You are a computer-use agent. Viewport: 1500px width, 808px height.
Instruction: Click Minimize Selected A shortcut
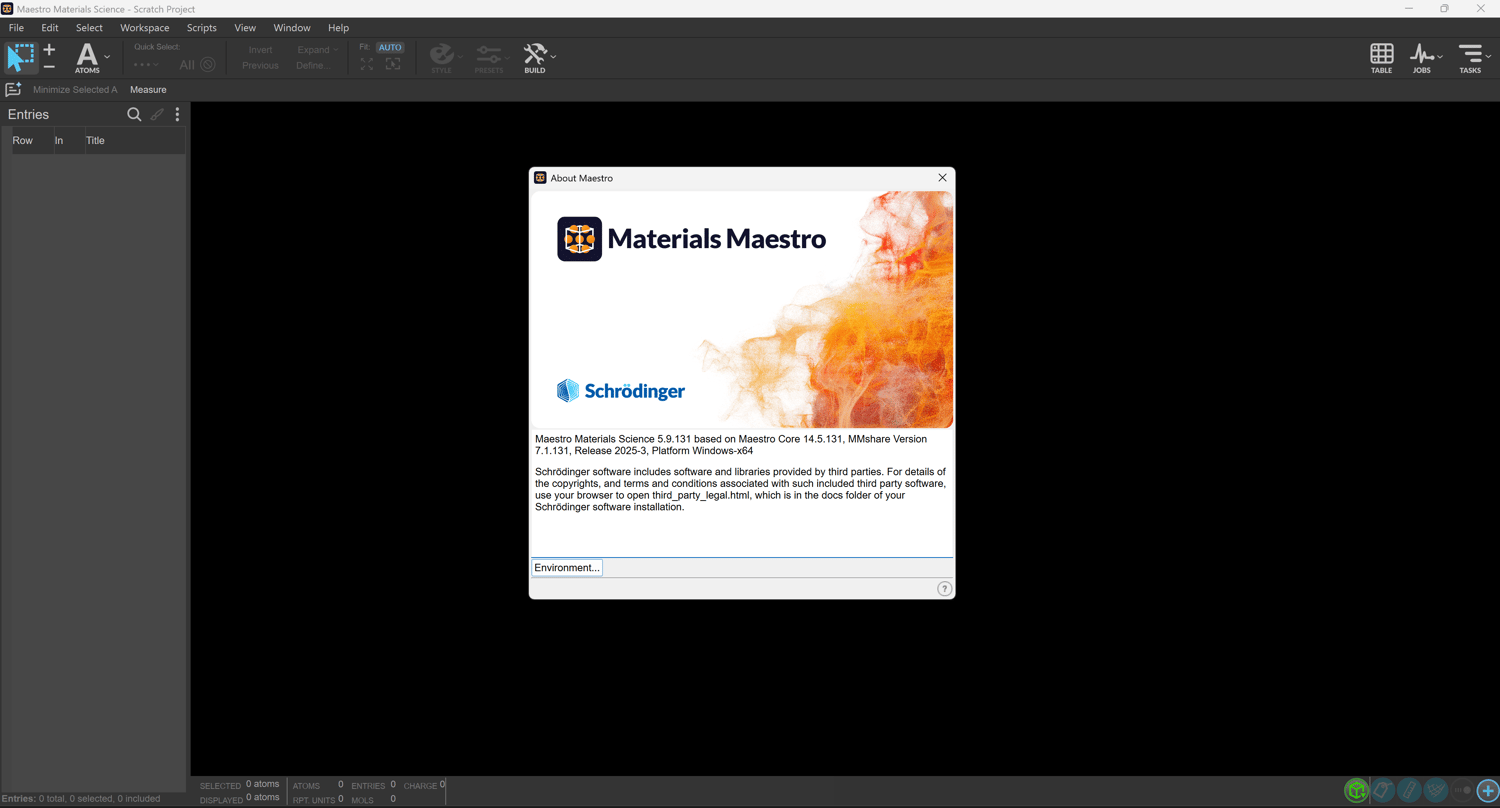75,90
